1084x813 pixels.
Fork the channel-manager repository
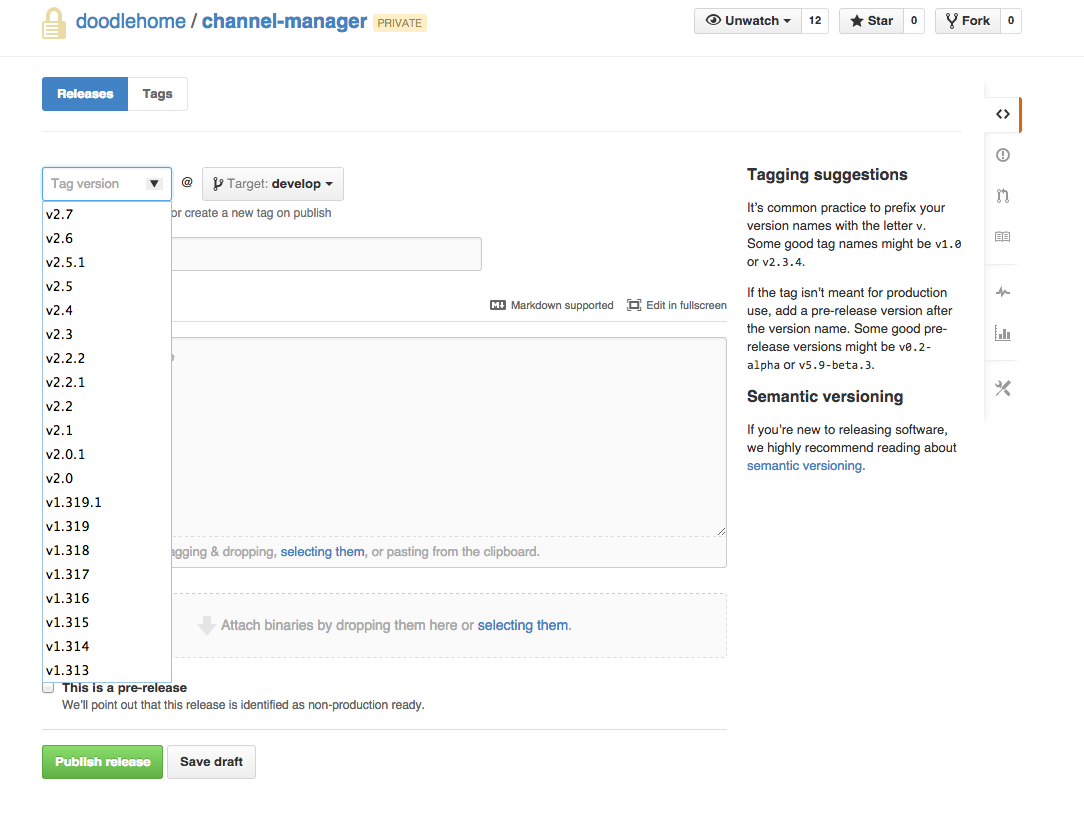[968, 21]
